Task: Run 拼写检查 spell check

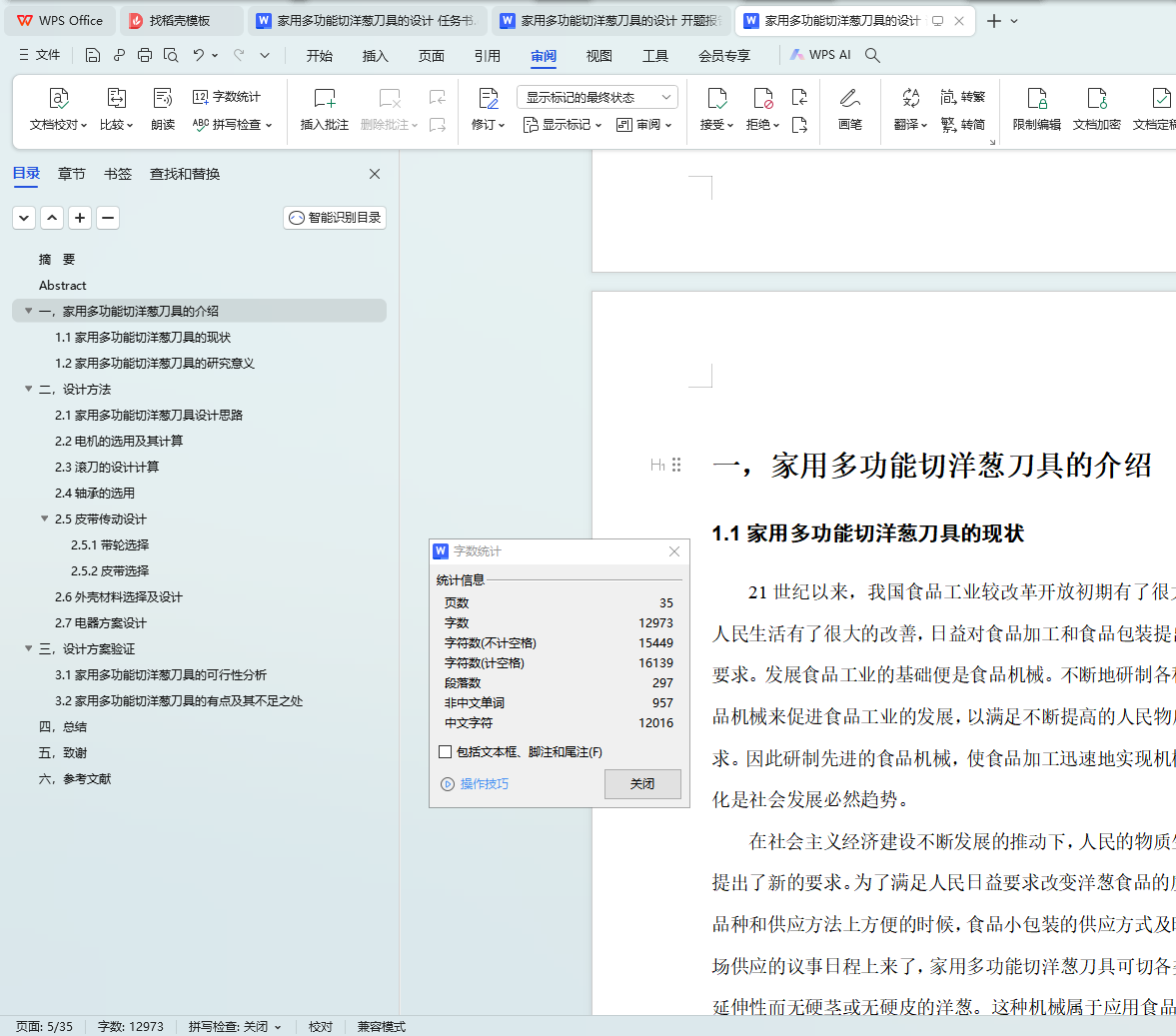Action: [x=232, y=125]
